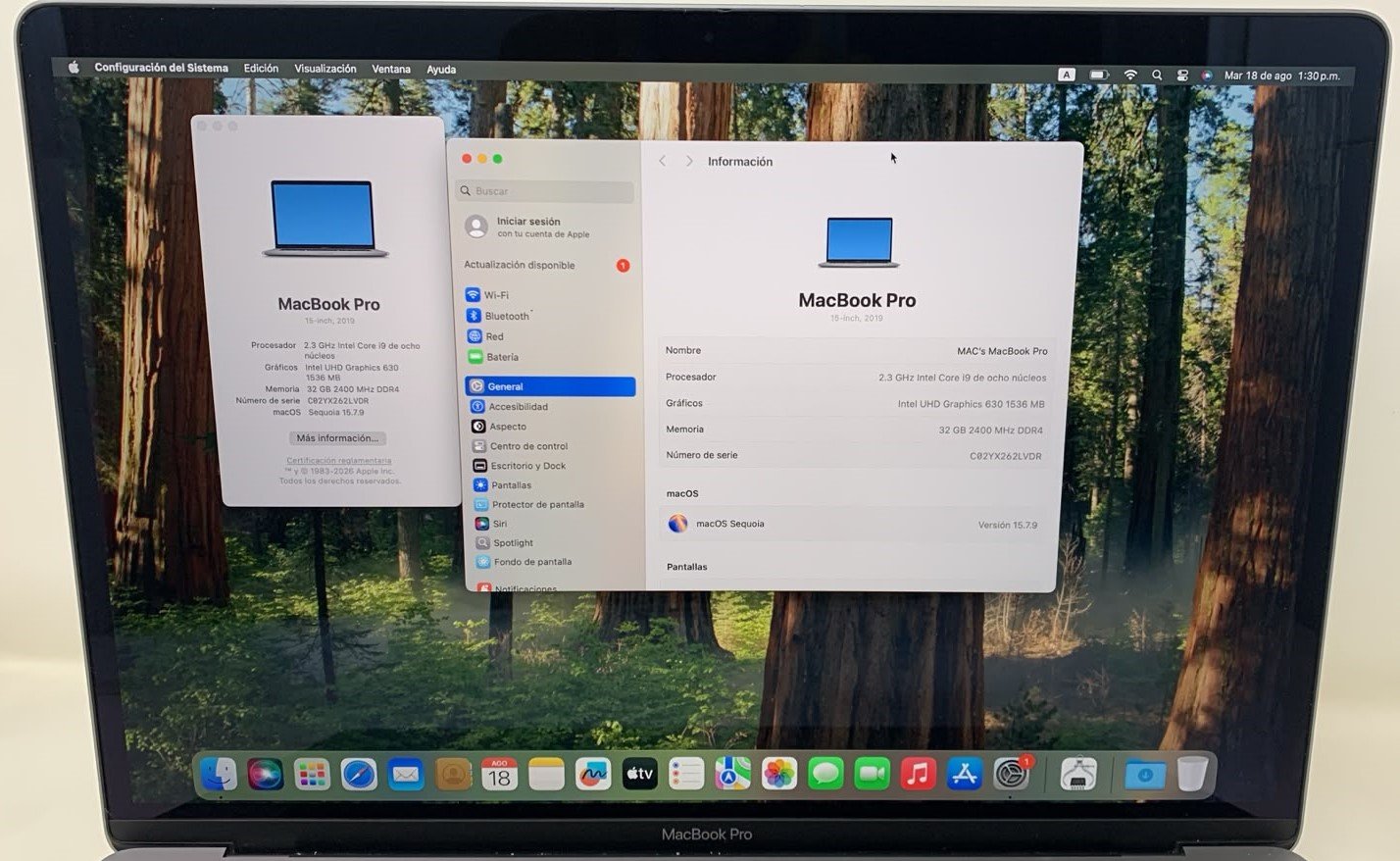Open the Trash in Dock
The height and width of the screenshot is (861, 1400).
tap(1192, 774)
